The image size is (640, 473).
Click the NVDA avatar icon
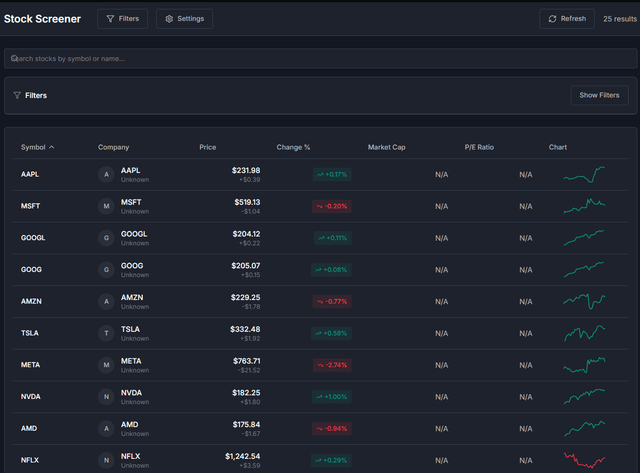106,397
